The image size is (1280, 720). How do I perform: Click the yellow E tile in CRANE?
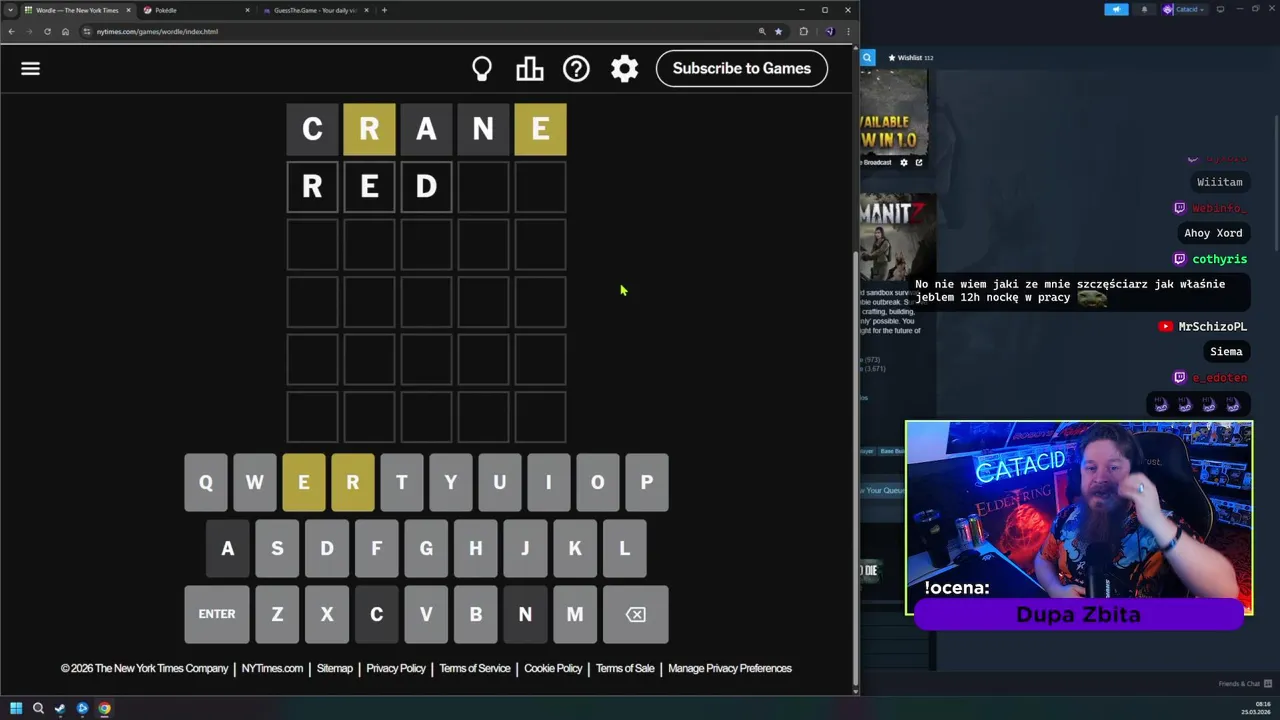tap(540, 129)
